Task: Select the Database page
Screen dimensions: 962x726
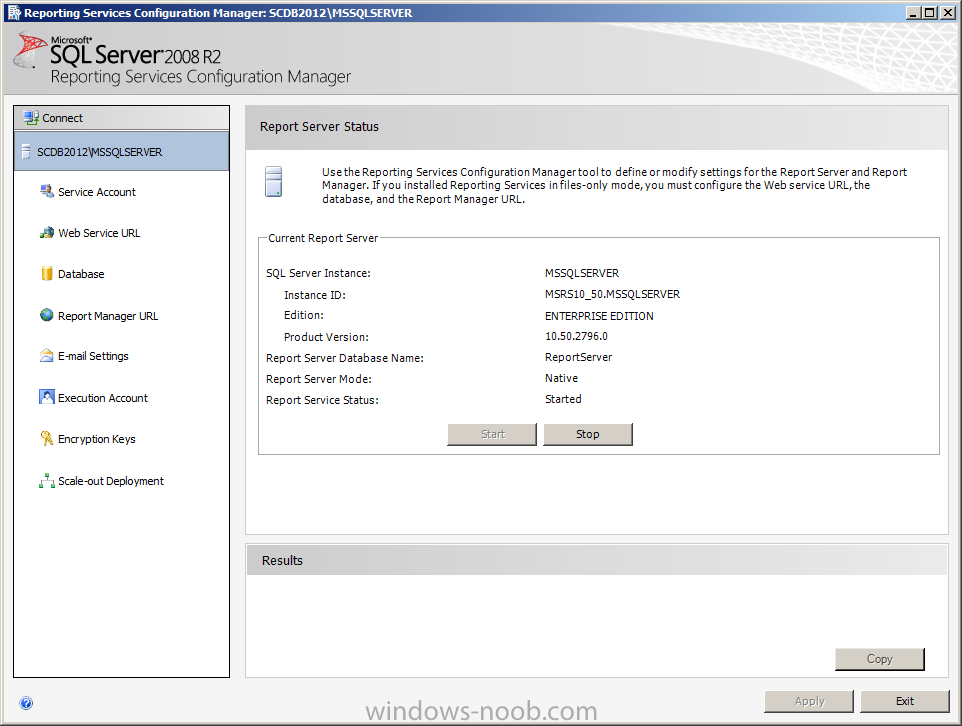Action: [81, 274]
